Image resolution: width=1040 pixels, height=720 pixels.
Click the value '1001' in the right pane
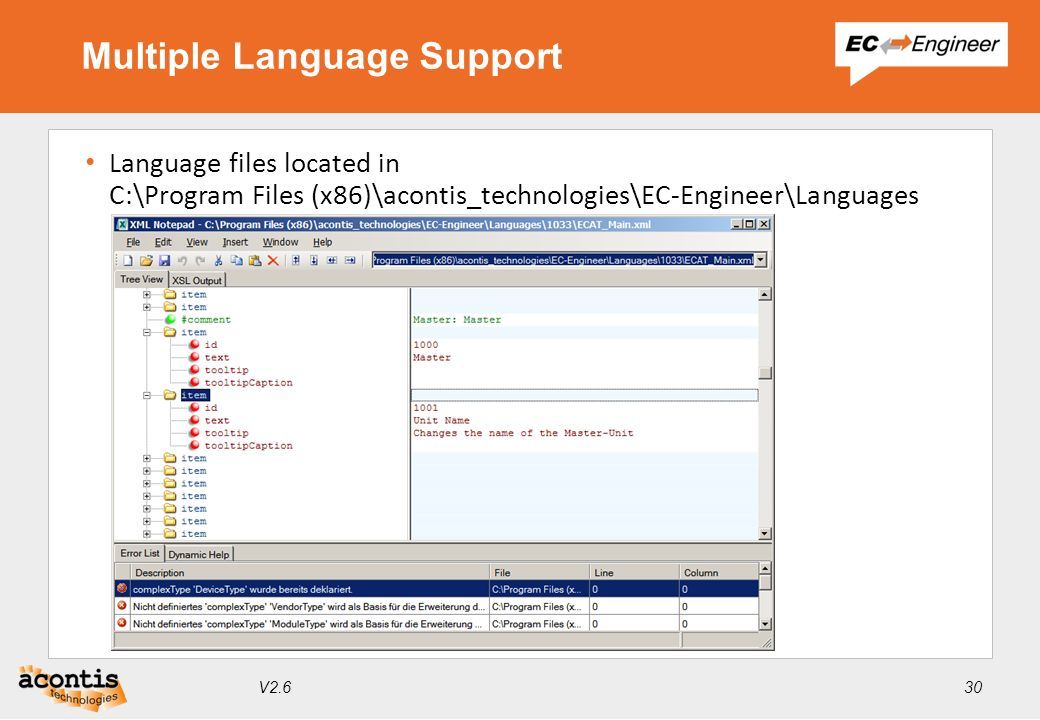[x=425, y=408]
